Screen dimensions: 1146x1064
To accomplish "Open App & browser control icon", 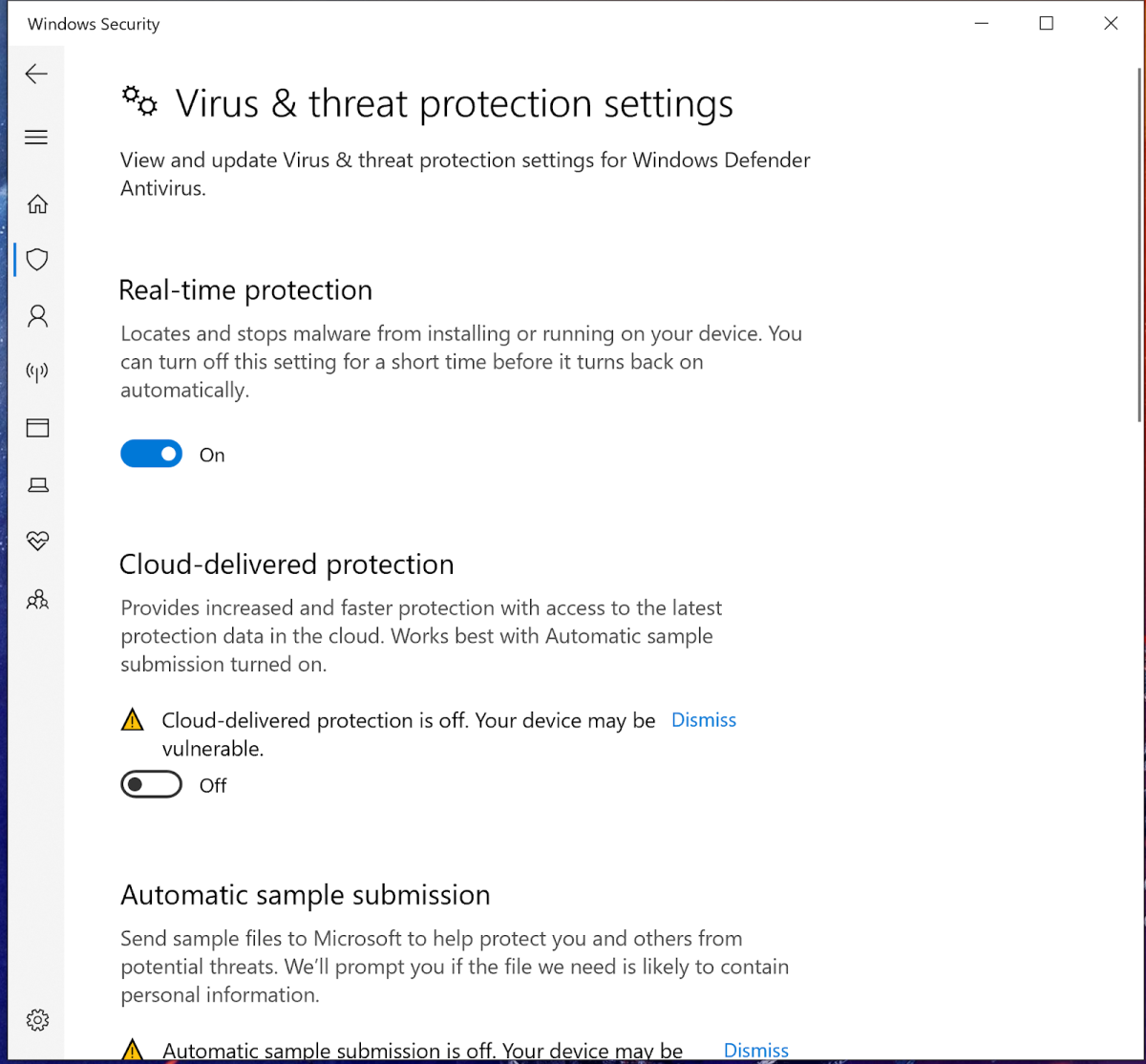I will click(37, 428).
